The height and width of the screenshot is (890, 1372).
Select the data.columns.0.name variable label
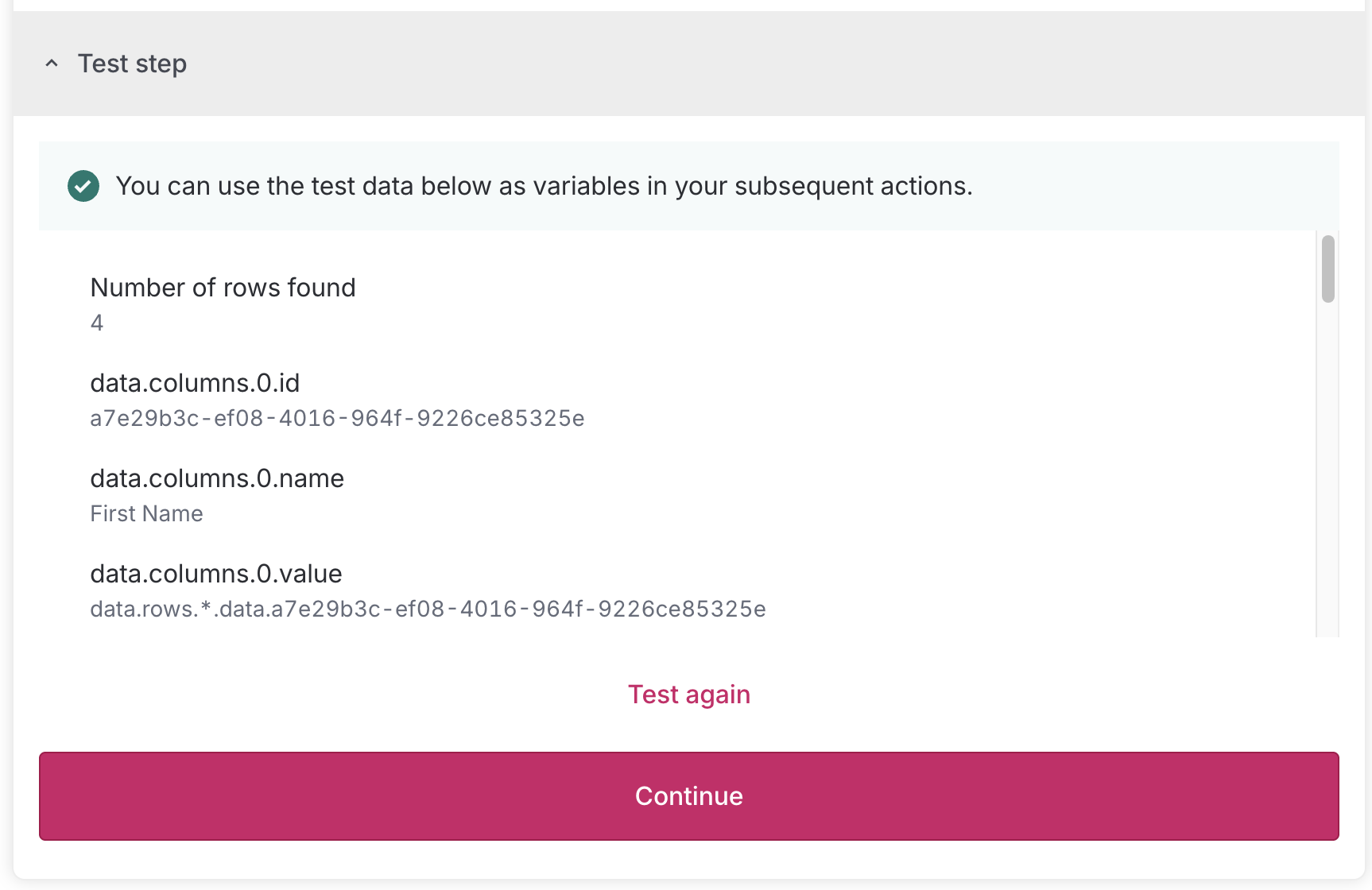tap(217, 478)
